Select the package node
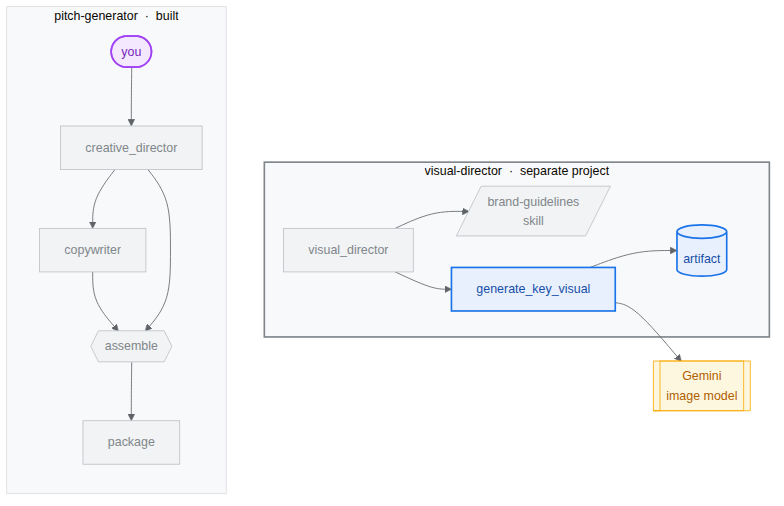This screenshot has width=784, height=506. (131, 442)
